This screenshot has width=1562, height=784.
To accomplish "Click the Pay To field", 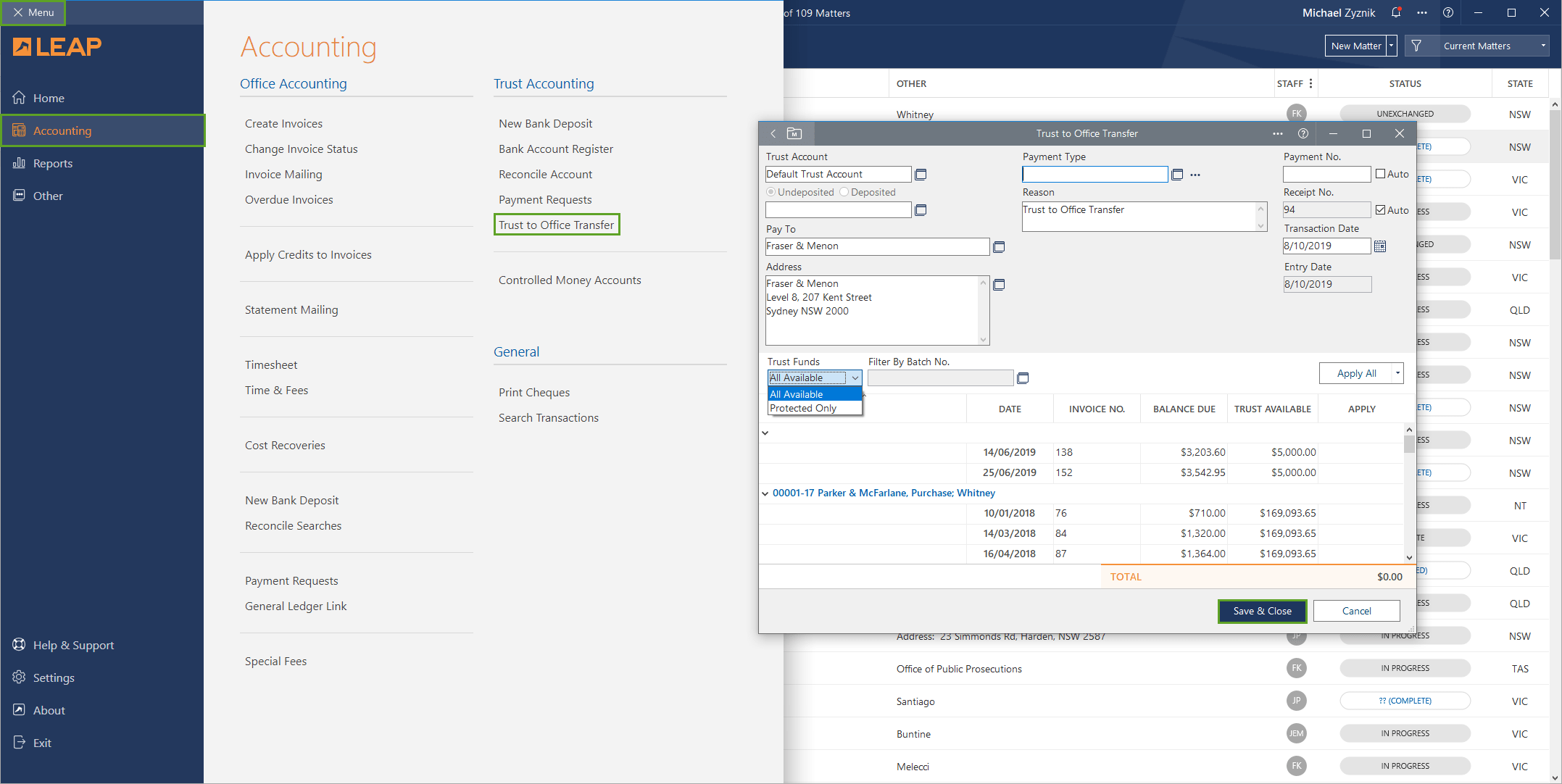I will tap(877, 246).
